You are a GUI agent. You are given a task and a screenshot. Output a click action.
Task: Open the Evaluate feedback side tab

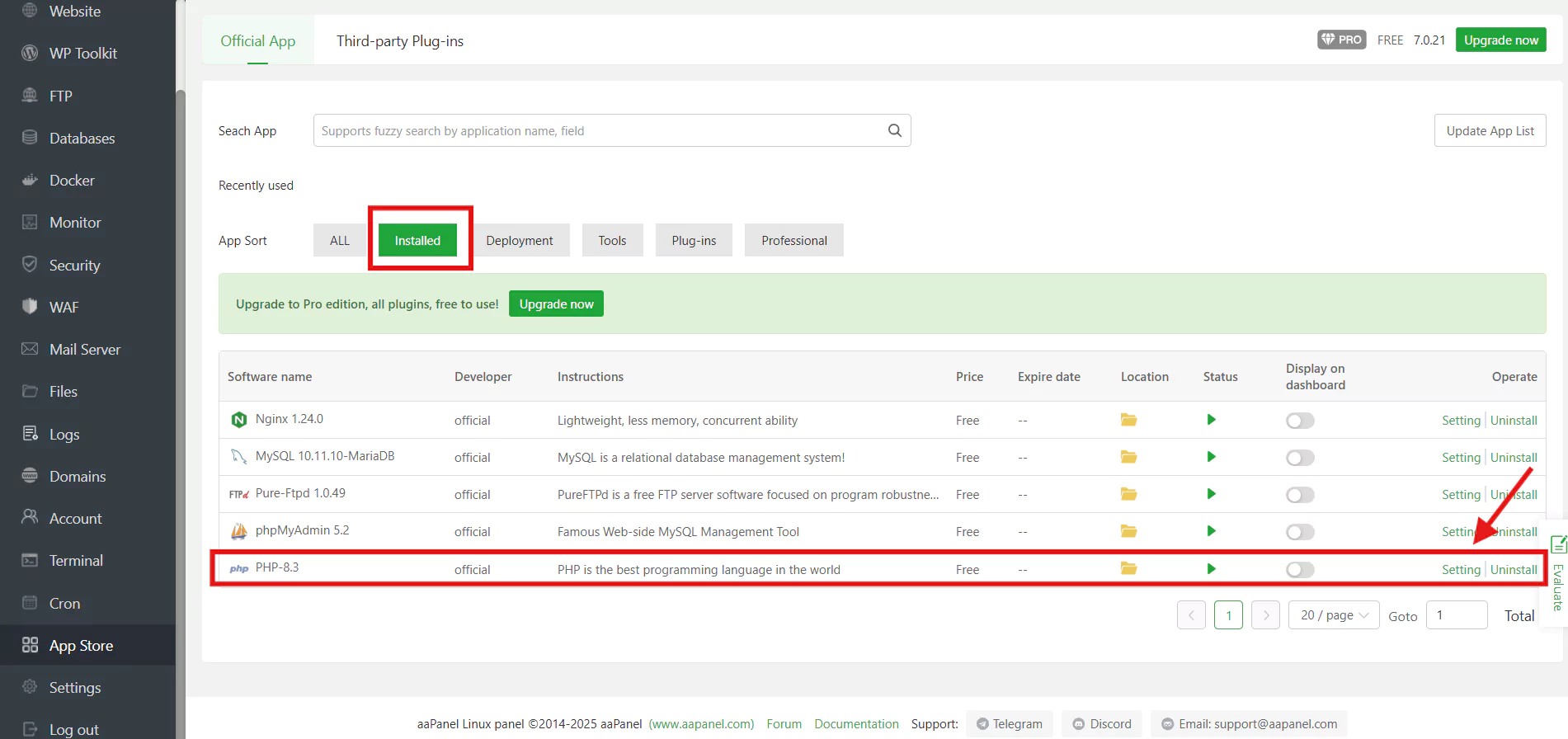point(1558,573)
